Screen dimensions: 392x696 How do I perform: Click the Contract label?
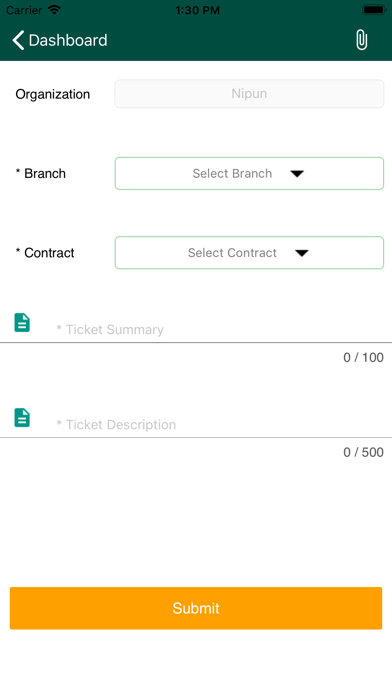(x=45, y=253)
